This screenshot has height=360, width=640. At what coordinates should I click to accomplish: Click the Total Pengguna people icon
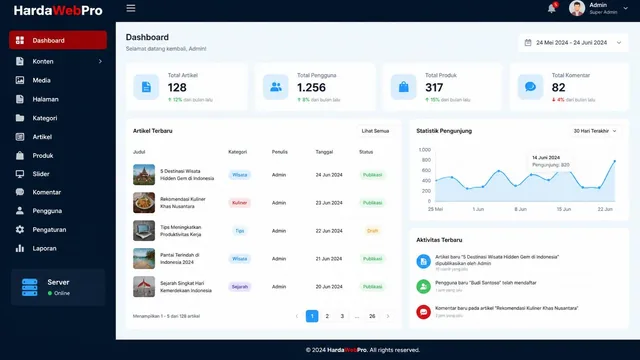(x=276, y=87)
